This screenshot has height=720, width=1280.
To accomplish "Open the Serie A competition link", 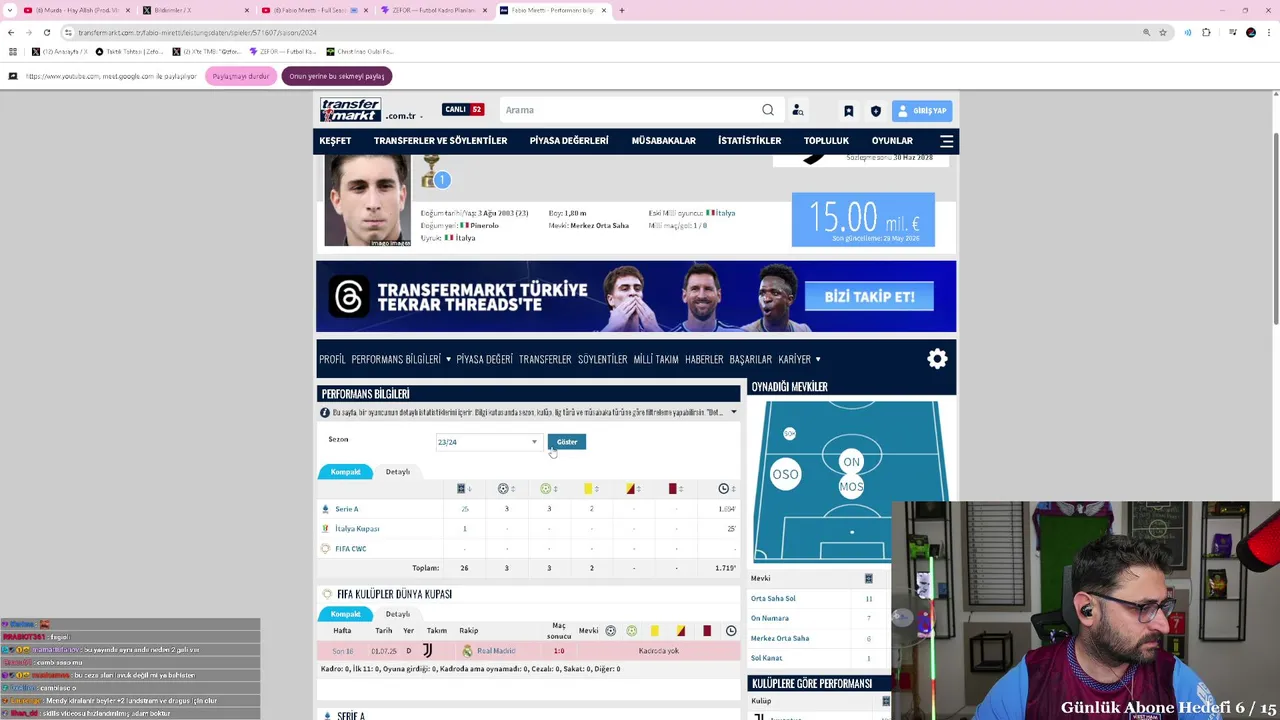I will [x=347, y=509].
